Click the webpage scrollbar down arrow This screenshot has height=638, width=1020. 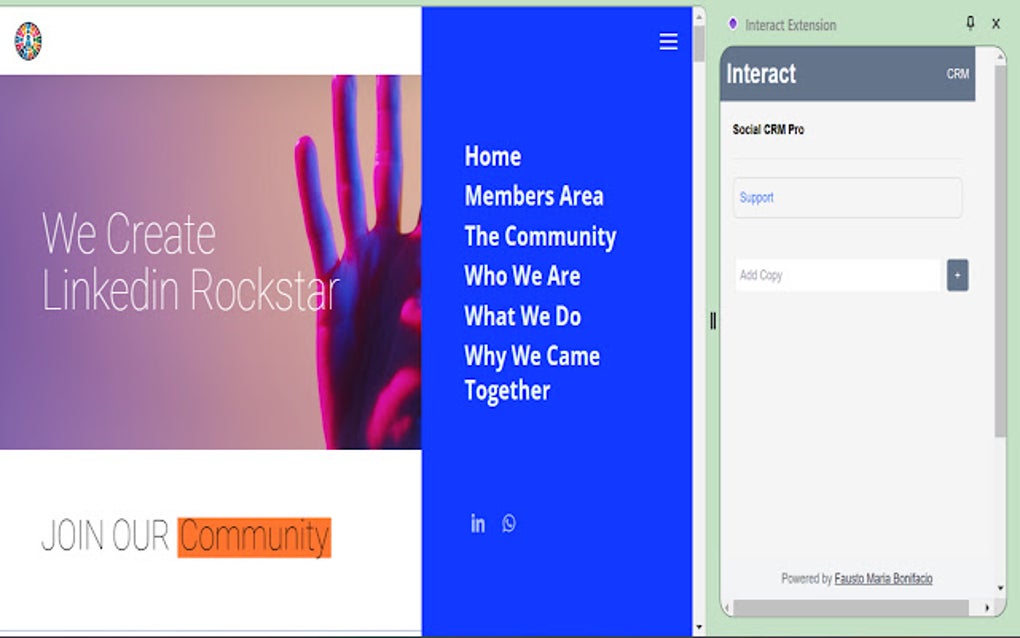[699, 628]
